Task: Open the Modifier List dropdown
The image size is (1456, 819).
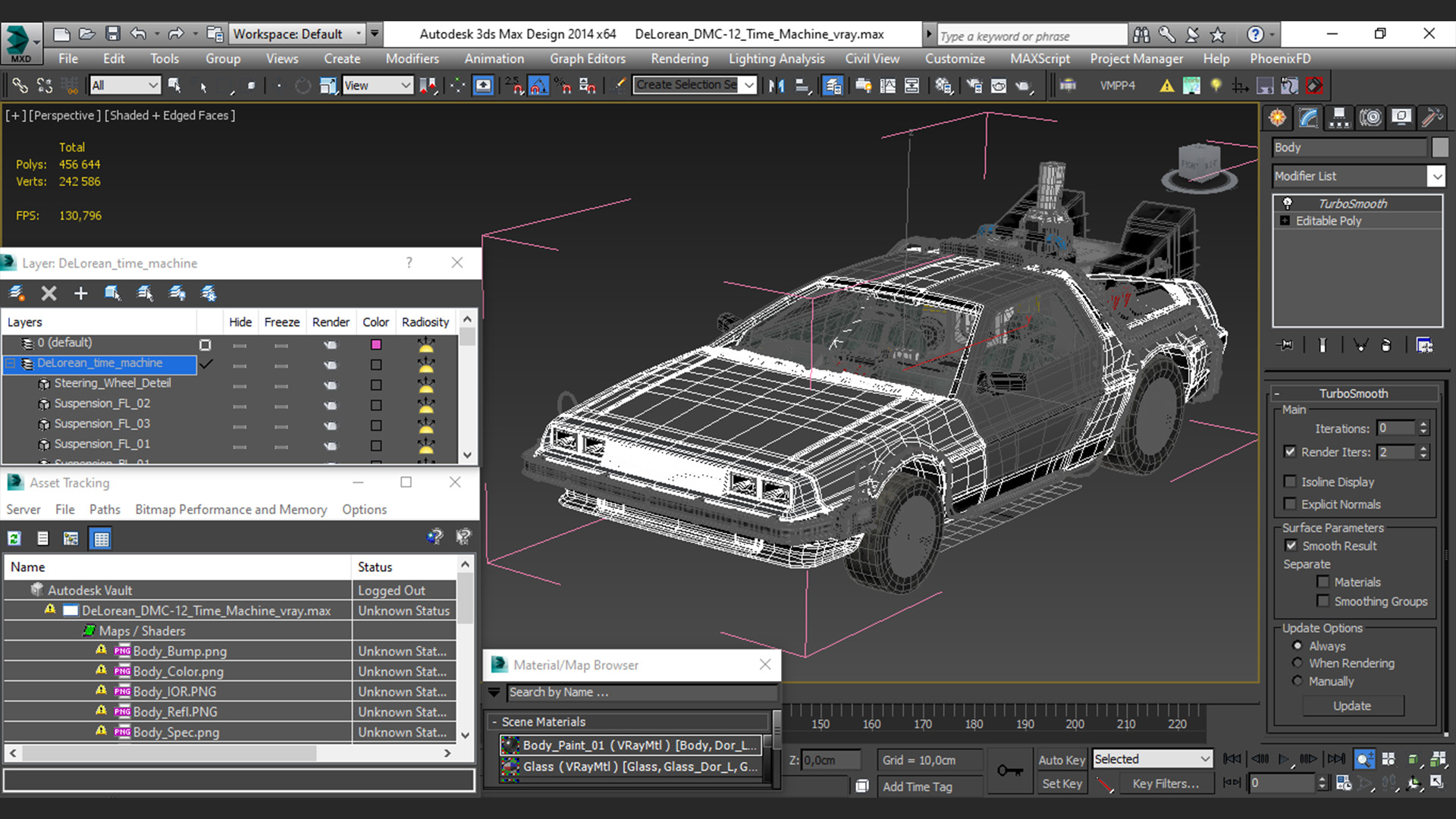Action: 1434,176
